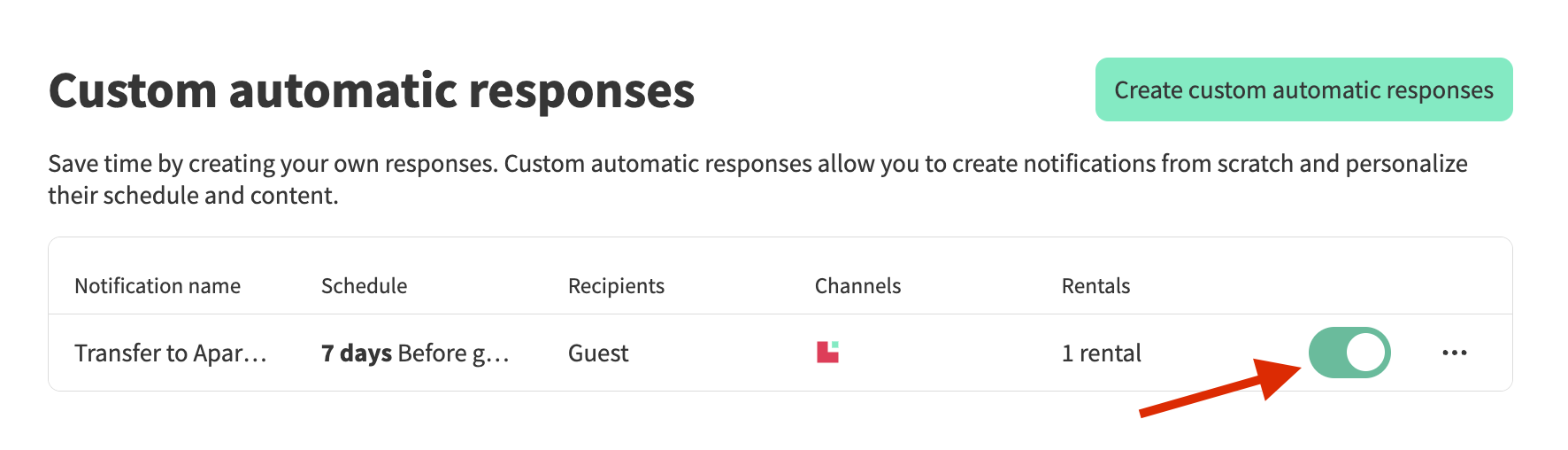Click the Notification name column header
The height and width of the screenshot is (450, 1568).
point(158,286)
